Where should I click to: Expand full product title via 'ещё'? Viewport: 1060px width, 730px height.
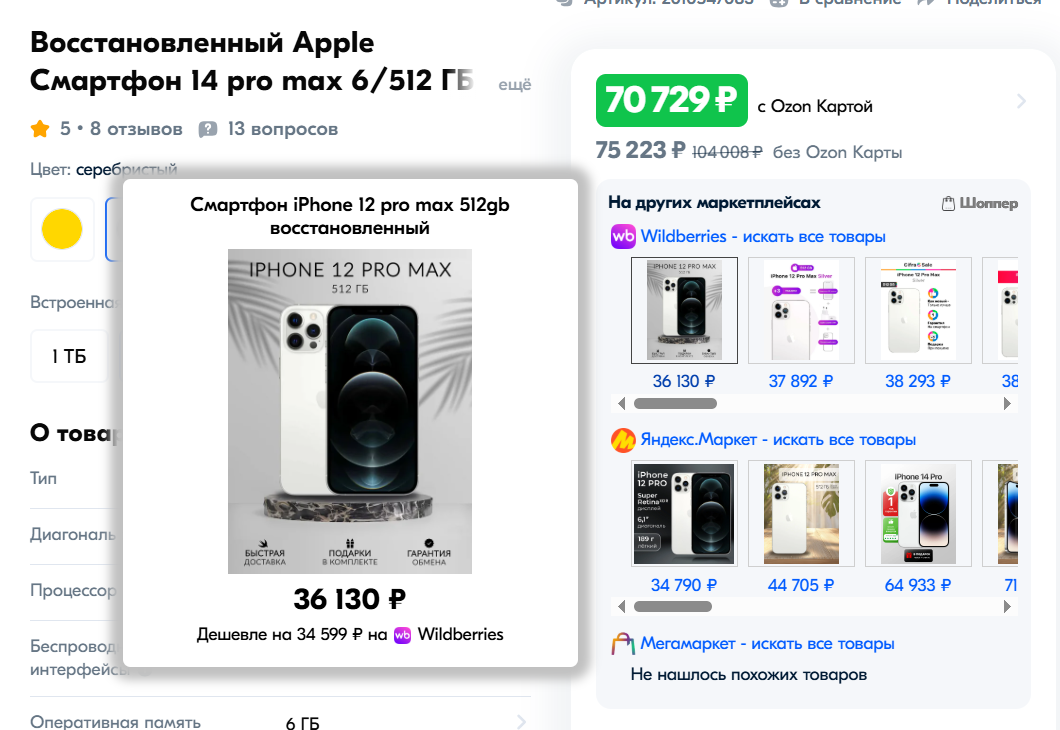515,85
